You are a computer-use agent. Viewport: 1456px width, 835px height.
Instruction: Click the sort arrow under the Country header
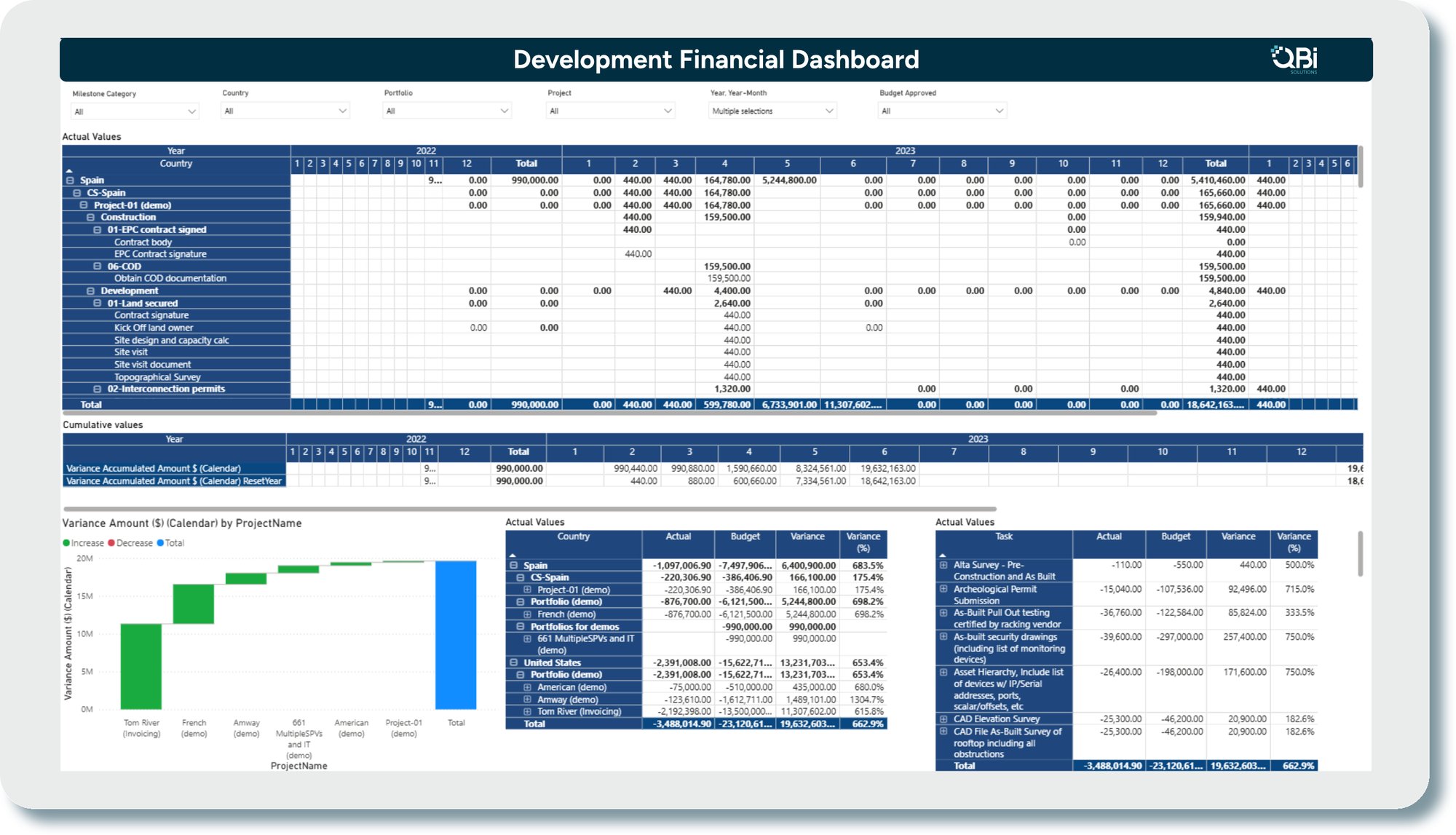(x=69, y=173)
